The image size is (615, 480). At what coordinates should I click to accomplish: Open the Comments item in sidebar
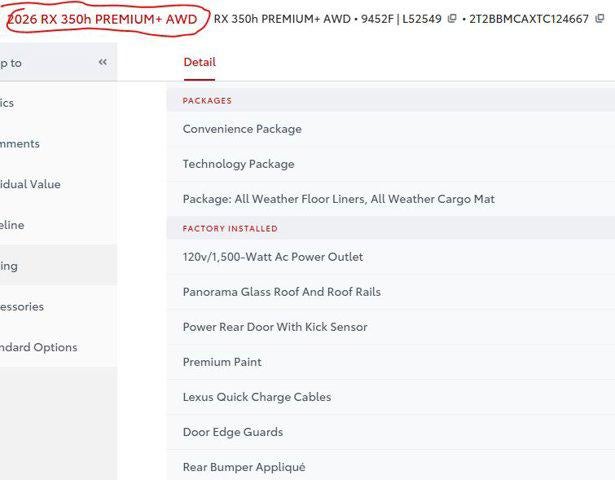[x=20, y=144]
